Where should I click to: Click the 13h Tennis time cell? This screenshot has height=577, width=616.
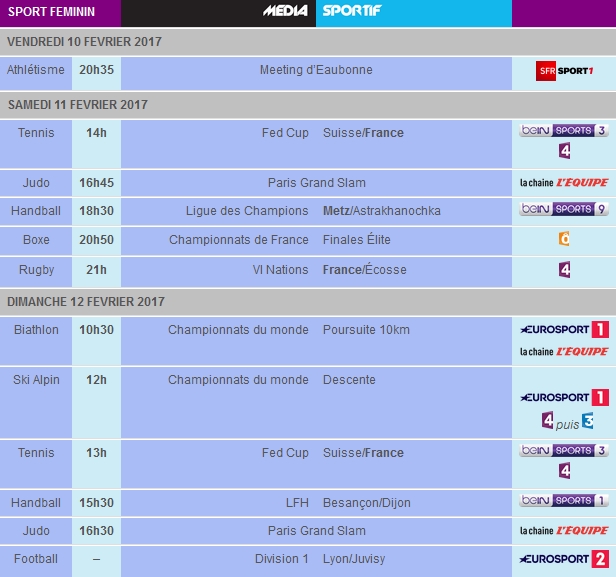coord(96,464)
